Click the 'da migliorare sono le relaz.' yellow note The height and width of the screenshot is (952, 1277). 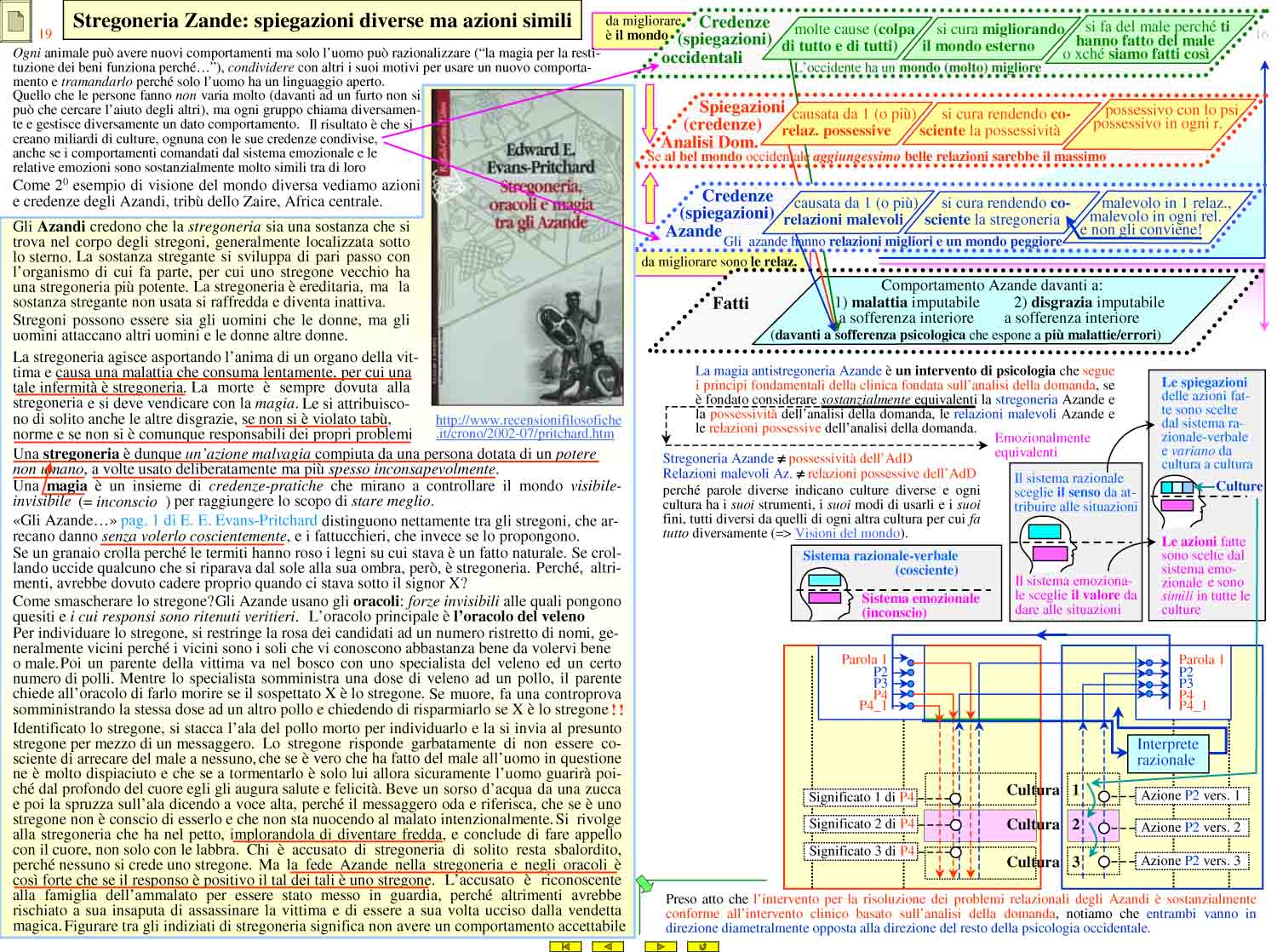[719, 262]
